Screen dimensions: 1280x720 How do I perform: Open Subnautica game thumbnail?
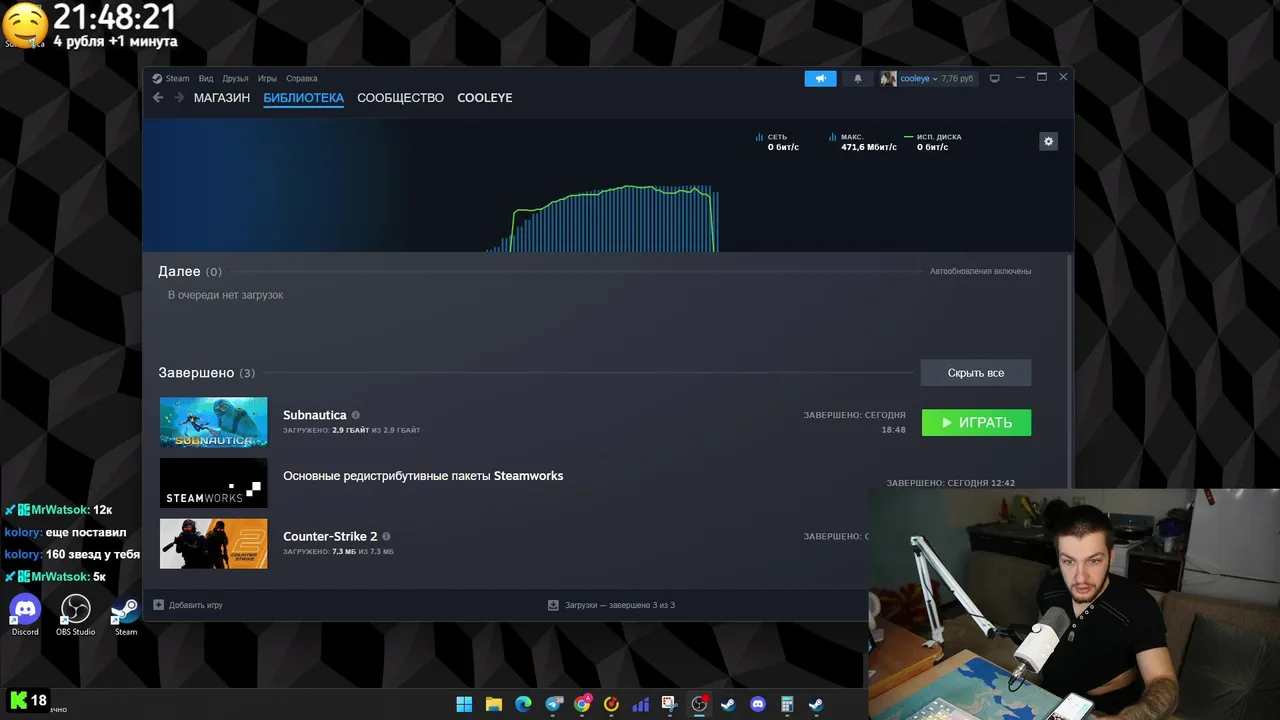214,422
